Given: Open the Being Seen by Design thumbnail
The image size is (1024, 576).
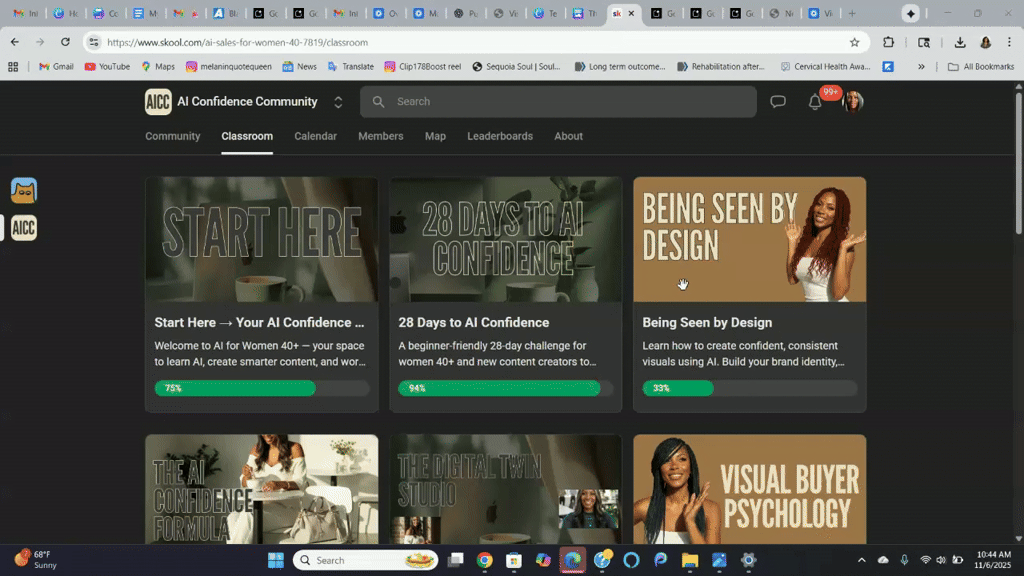Looking at the screenshot, I should click(750, 239).
